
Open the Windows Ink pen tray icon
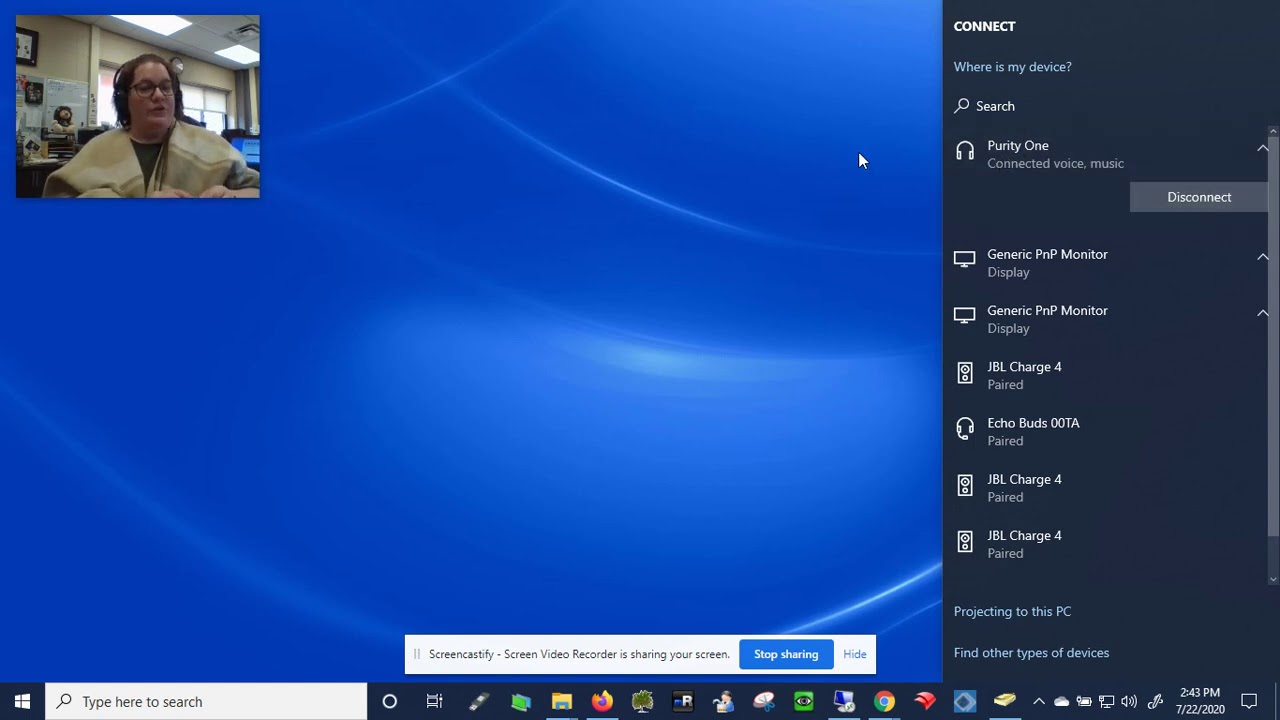[x=1155, y=701]
